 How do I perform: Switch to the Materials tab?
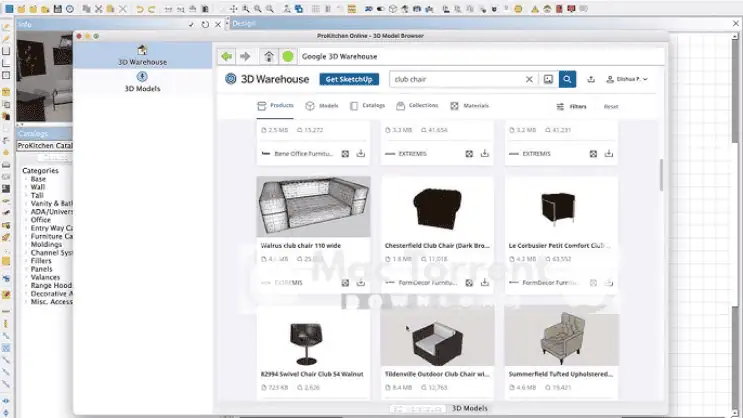pos(469,106)
